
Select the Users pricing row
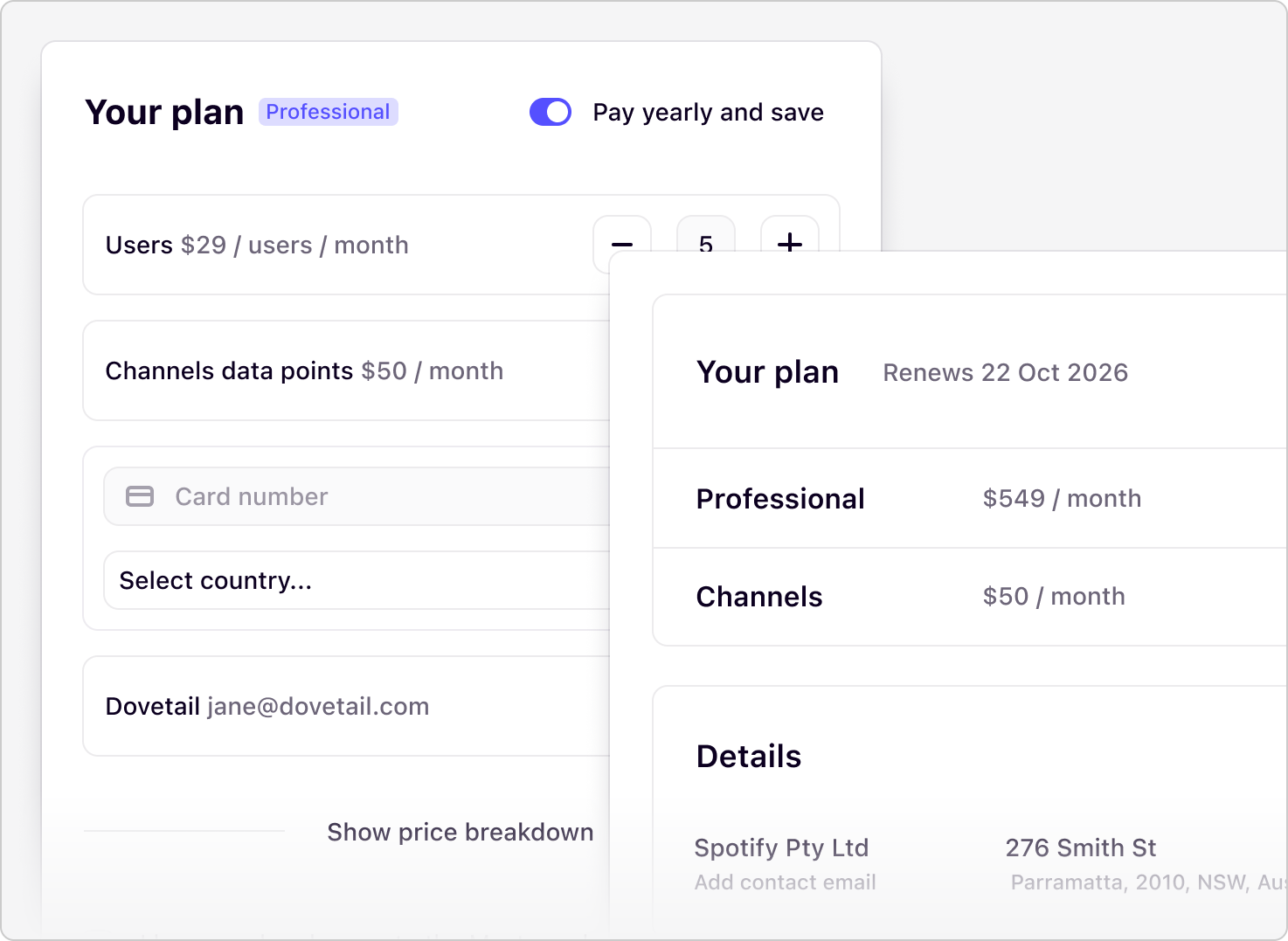point(347,245)
